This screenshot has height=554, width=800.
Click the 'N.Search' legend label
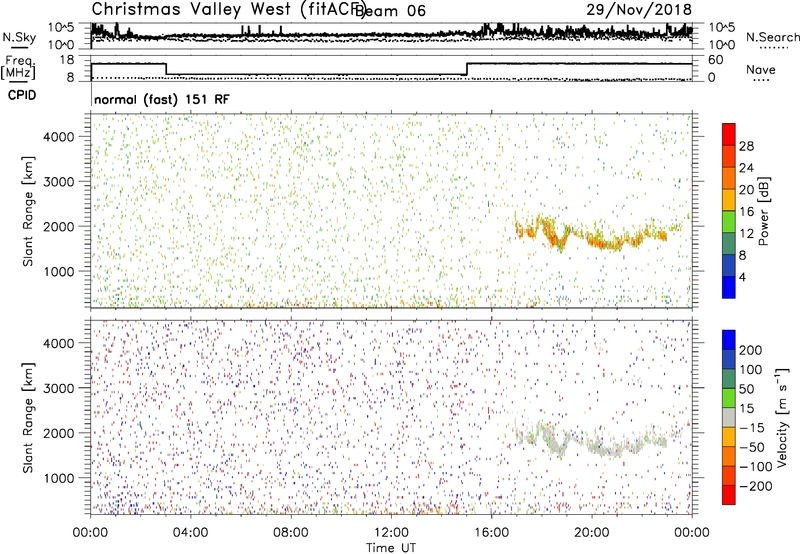click(x=772, y=37)
